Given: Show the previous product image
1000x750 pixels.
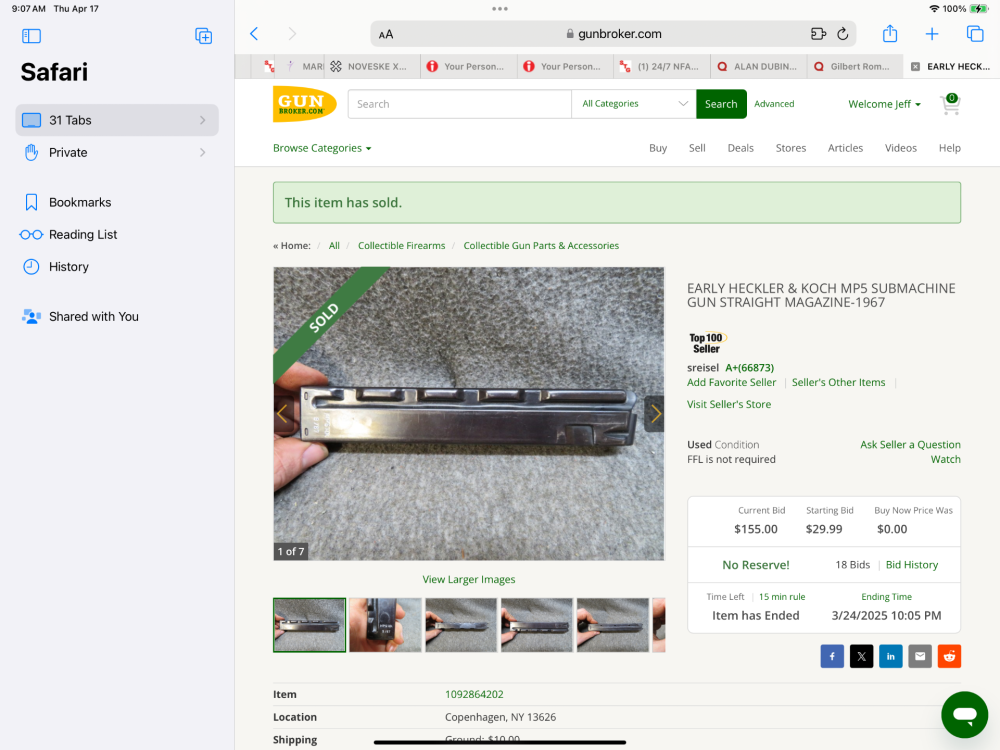Looking at the screenshot, I should pos(283,414).
